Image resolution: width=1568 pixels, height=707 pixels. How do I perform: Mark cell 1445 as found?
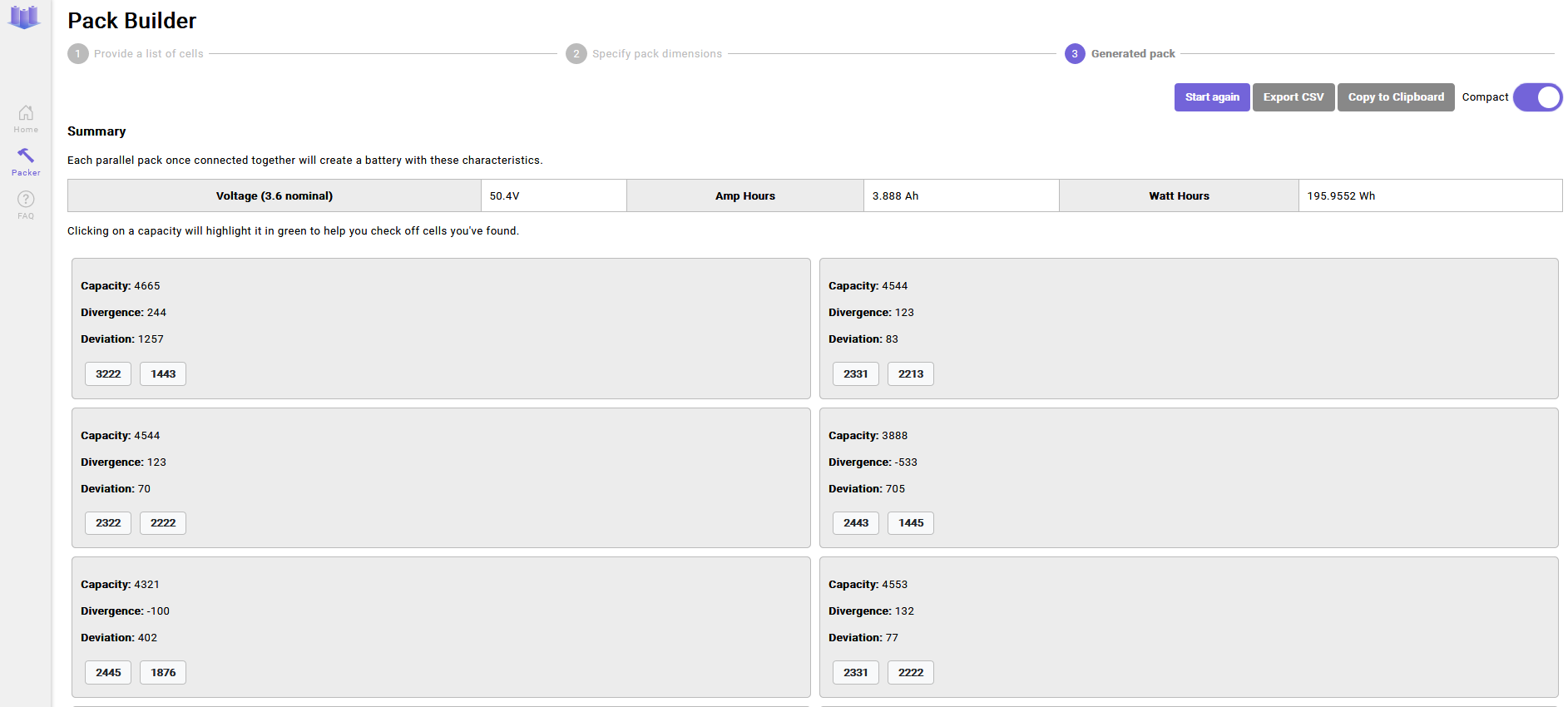[x=910, y=523]
